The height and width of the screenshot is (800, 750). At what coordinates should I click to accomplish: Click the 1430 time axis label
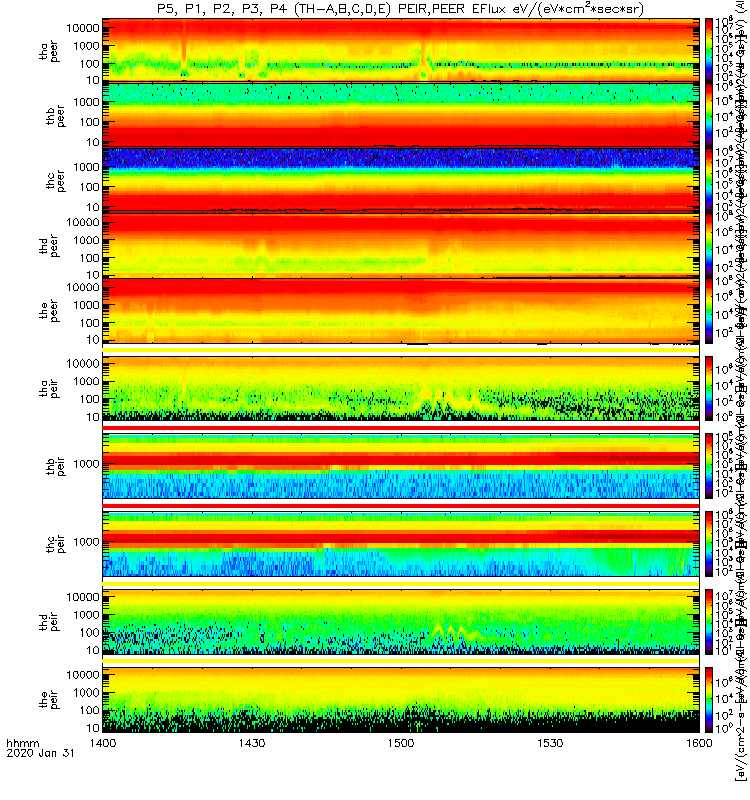252,743
